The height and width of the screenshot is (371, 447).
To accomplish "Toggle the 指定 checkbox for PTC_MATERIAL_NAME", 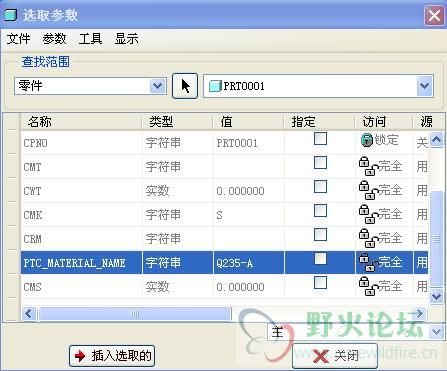I will point(320,259).
